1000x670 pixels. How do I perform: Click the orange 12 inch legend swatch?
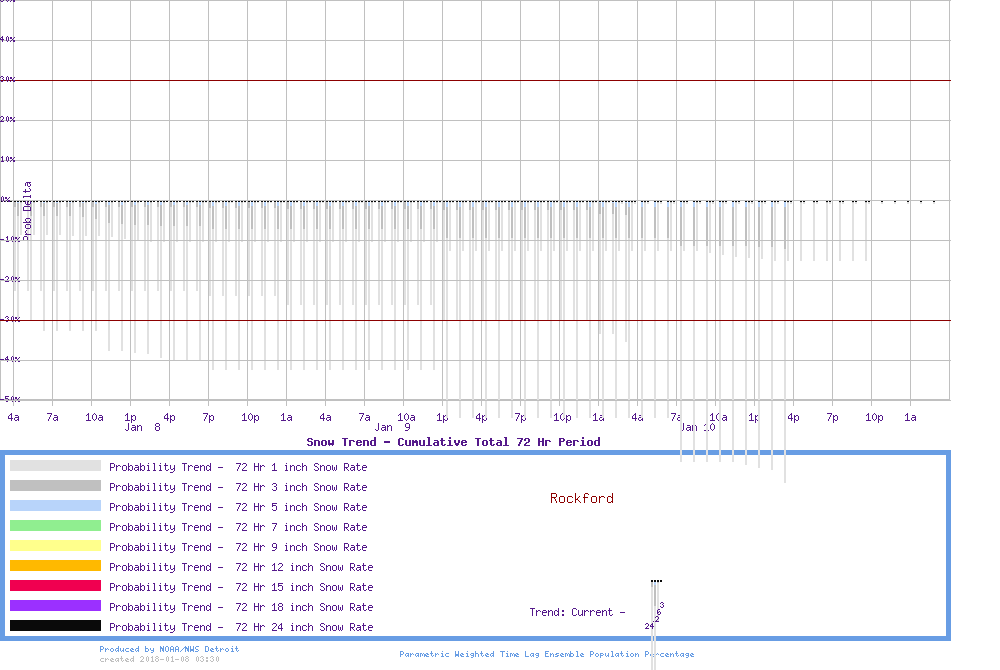click(x=55, y=566)
